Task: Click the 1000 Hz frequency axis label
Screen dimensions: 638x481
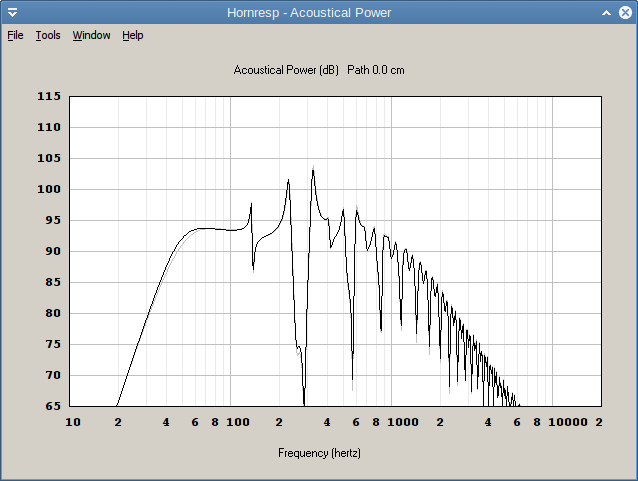Action: tap(403, 422)
